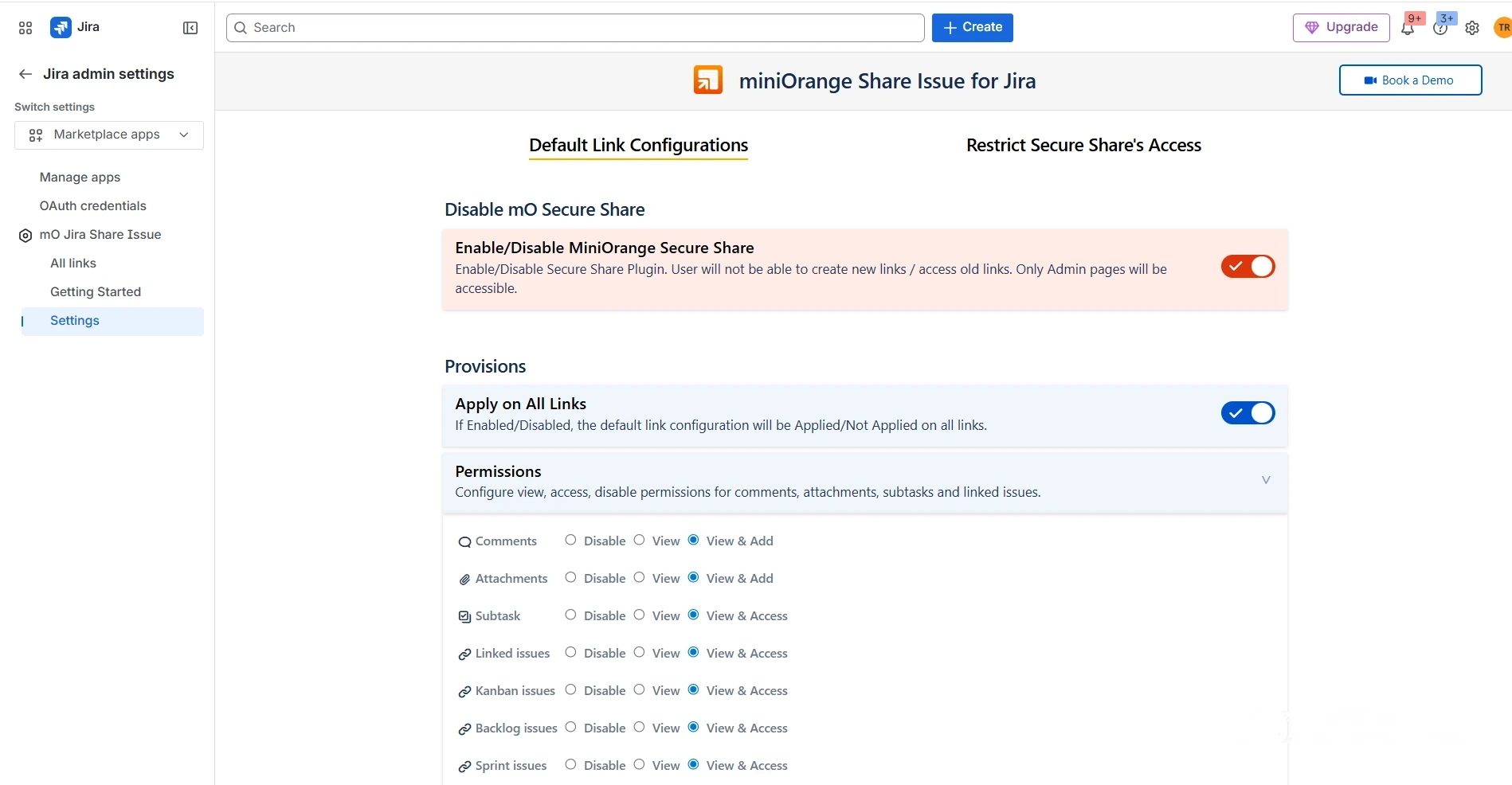The width and height of the screenshot is (1512, 785).
Task: Open mO Jira Share Issue sidebar item
Action: 100,235
